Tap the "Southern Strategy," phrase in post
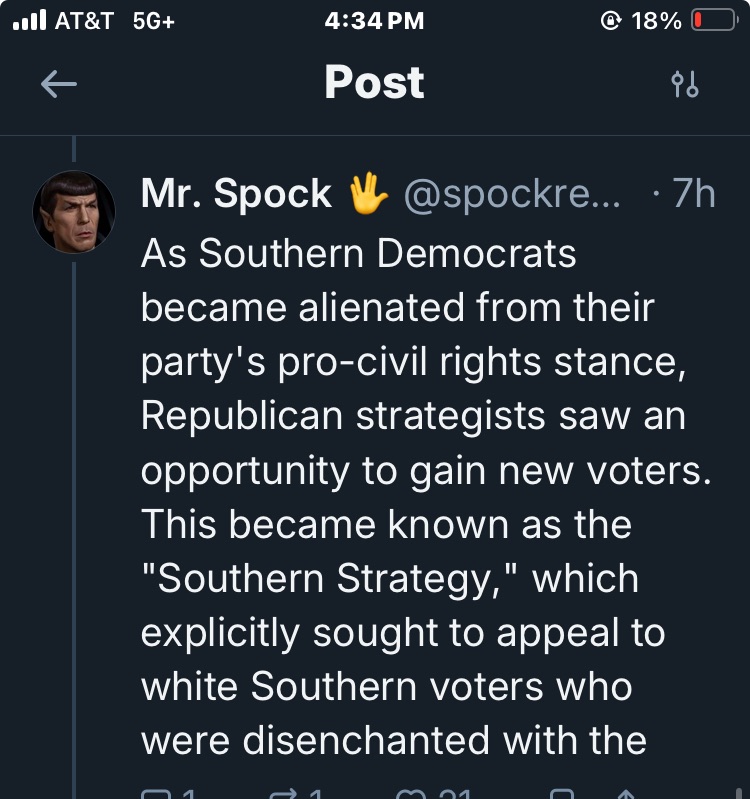Viewport: 750px width, 799px height. click(x=325, y=579)
